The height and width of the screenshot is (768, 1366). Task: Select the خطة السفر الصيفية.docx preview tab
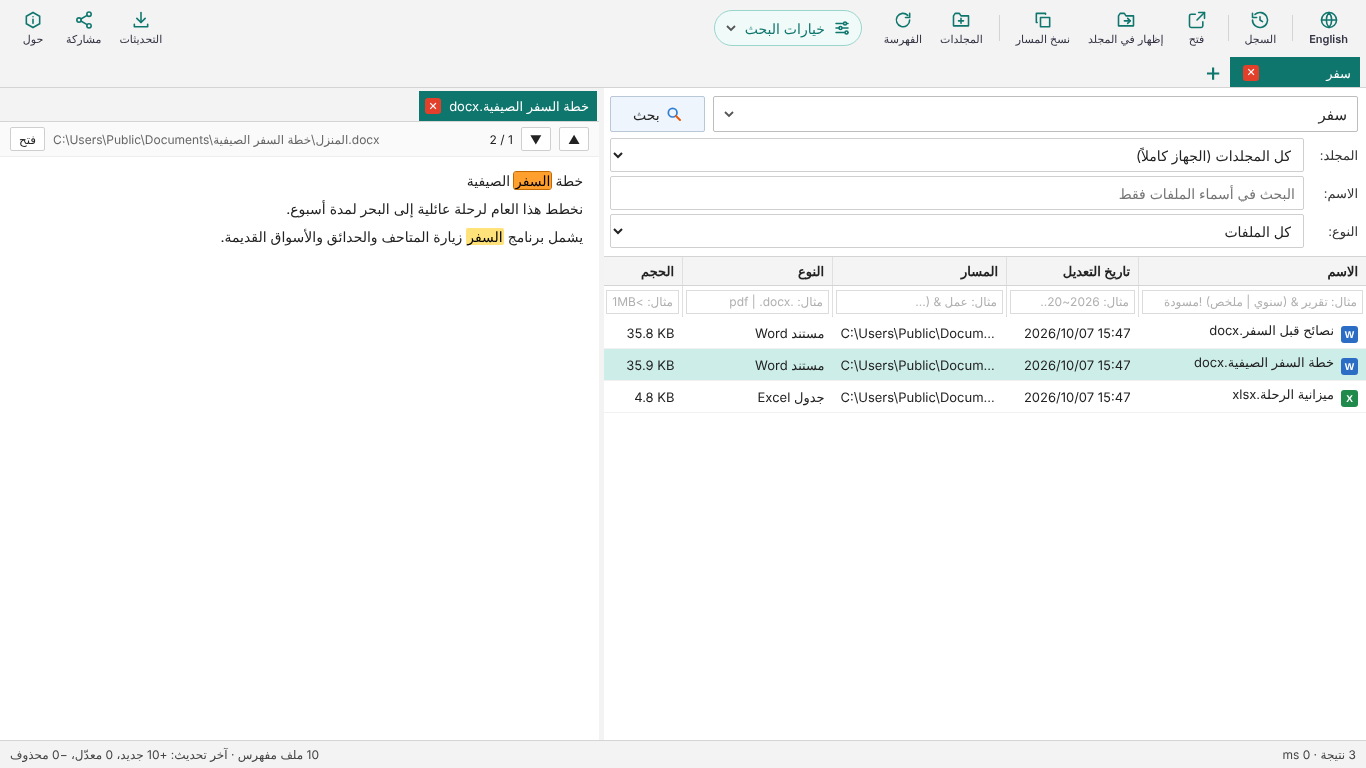tap(508, 106)
